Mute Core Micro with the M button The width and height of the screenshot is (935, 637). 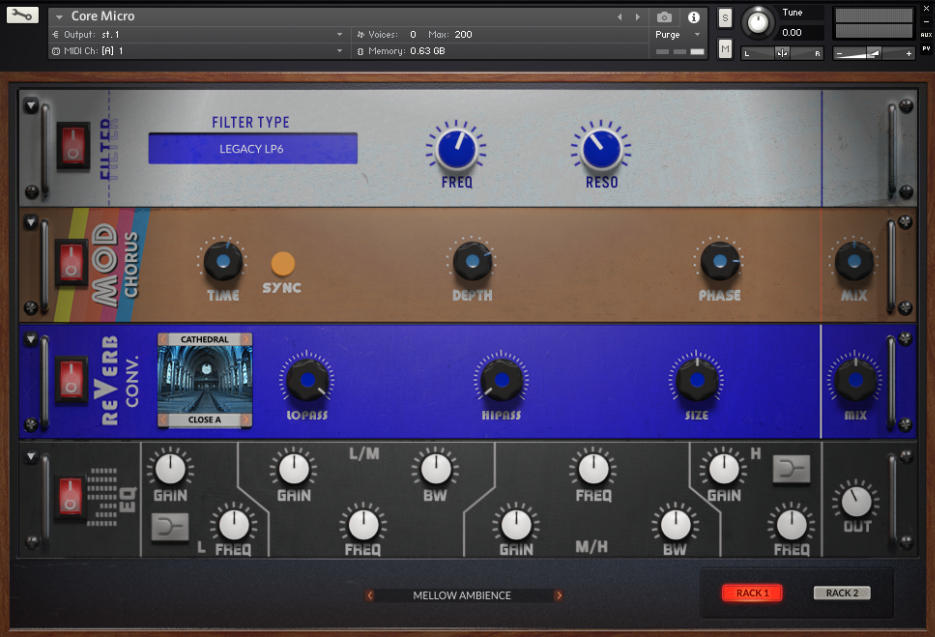pyautogui.click(x=724, y=48)
